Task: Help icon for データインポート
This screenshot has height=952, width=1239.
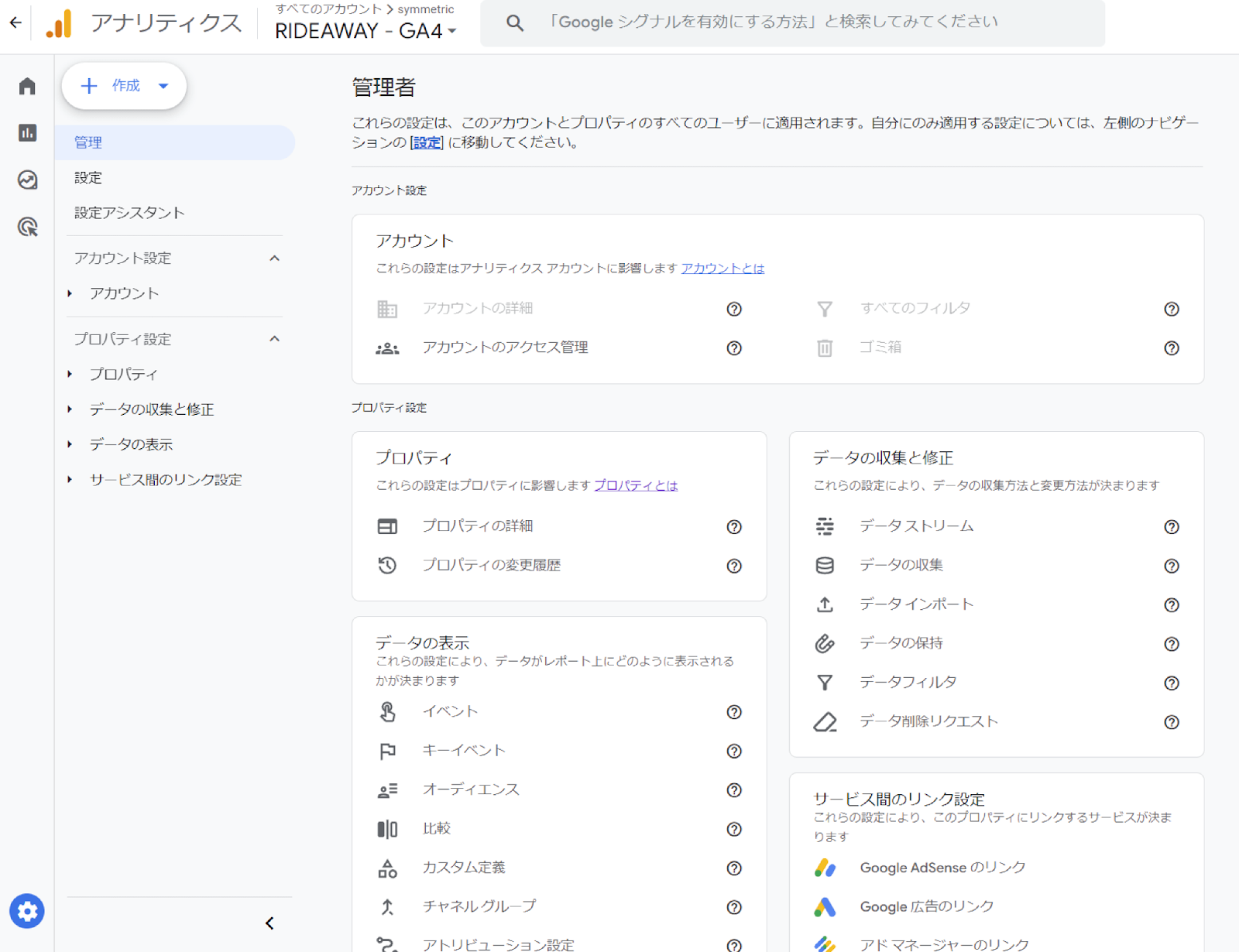Action: pyautogui.click(x=1172, y=605)
